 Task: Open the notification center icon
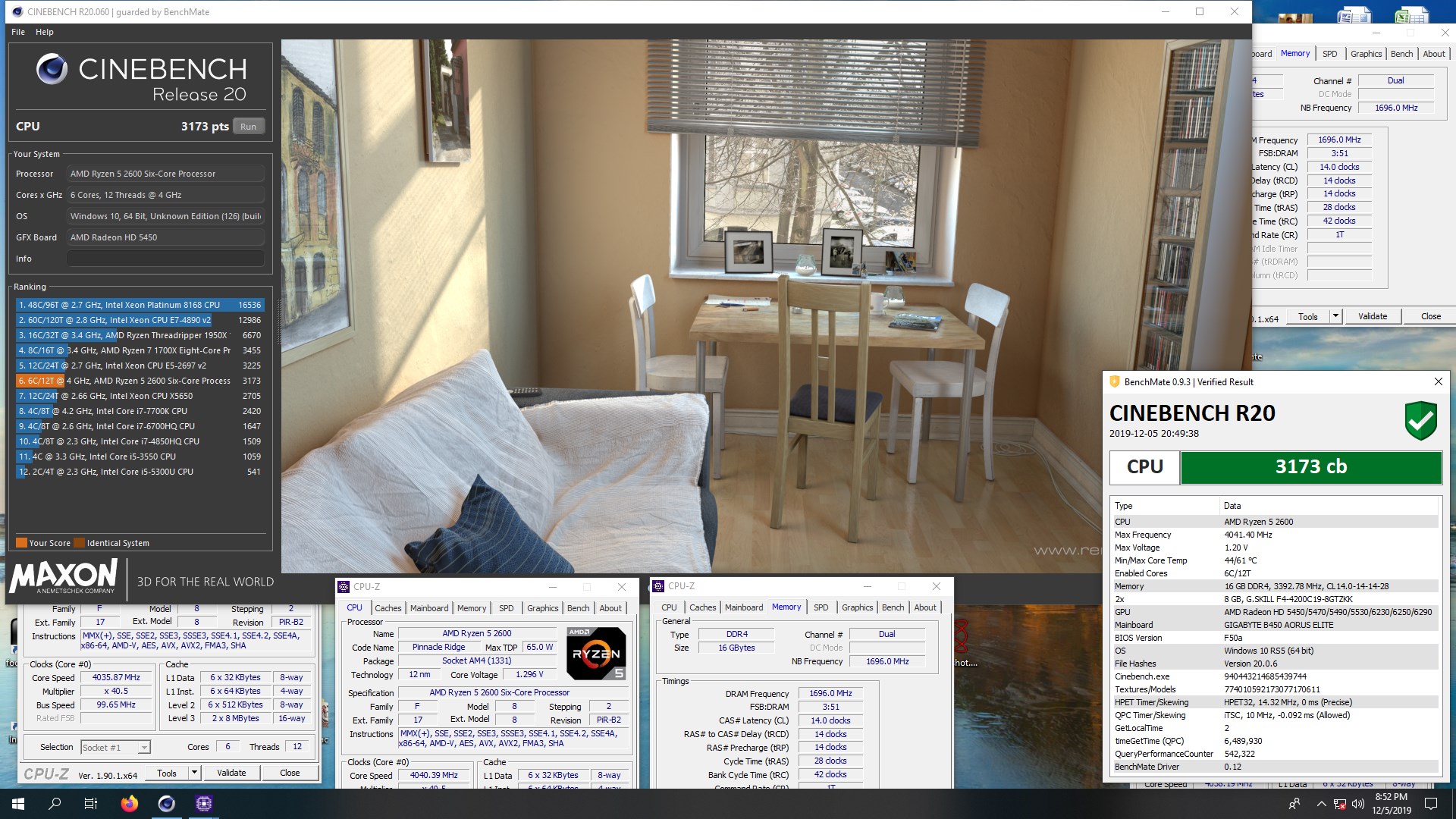coord(1431,804)
